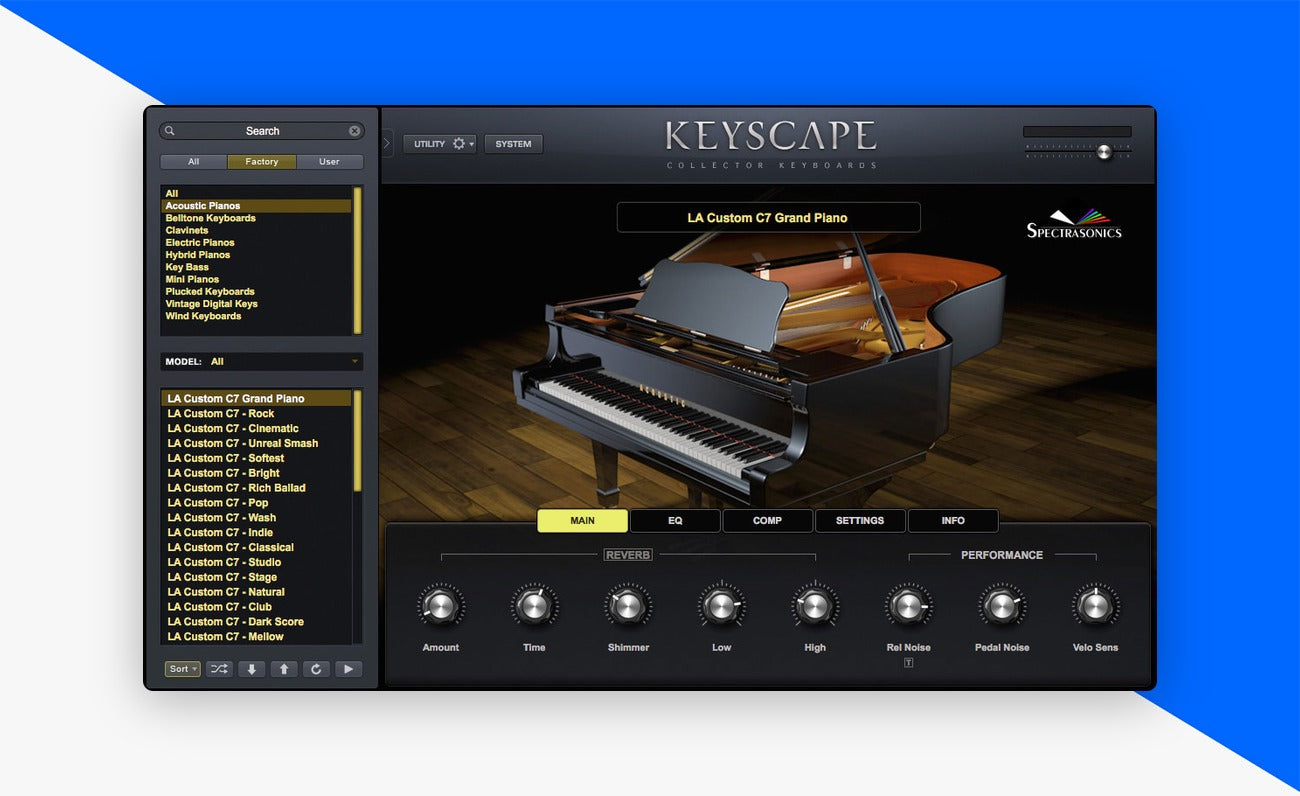Click the magnifier icon in the search bar

170,131
